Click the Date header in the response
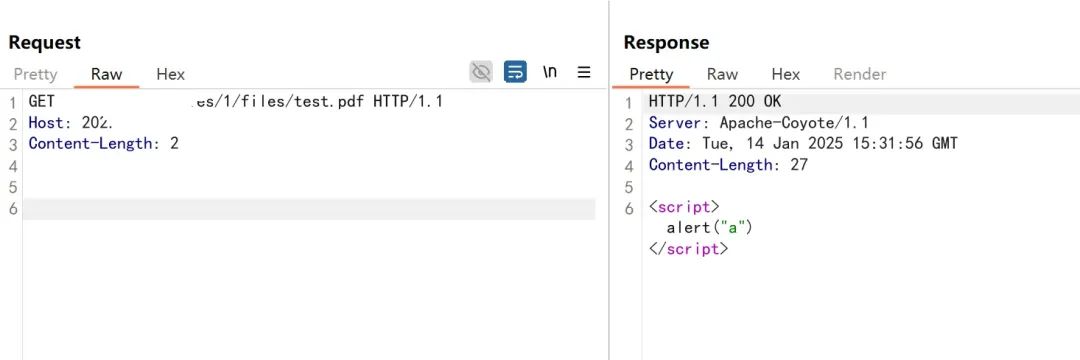Image resolution: width=1080 pixels, height=360 pixels. 803,144
